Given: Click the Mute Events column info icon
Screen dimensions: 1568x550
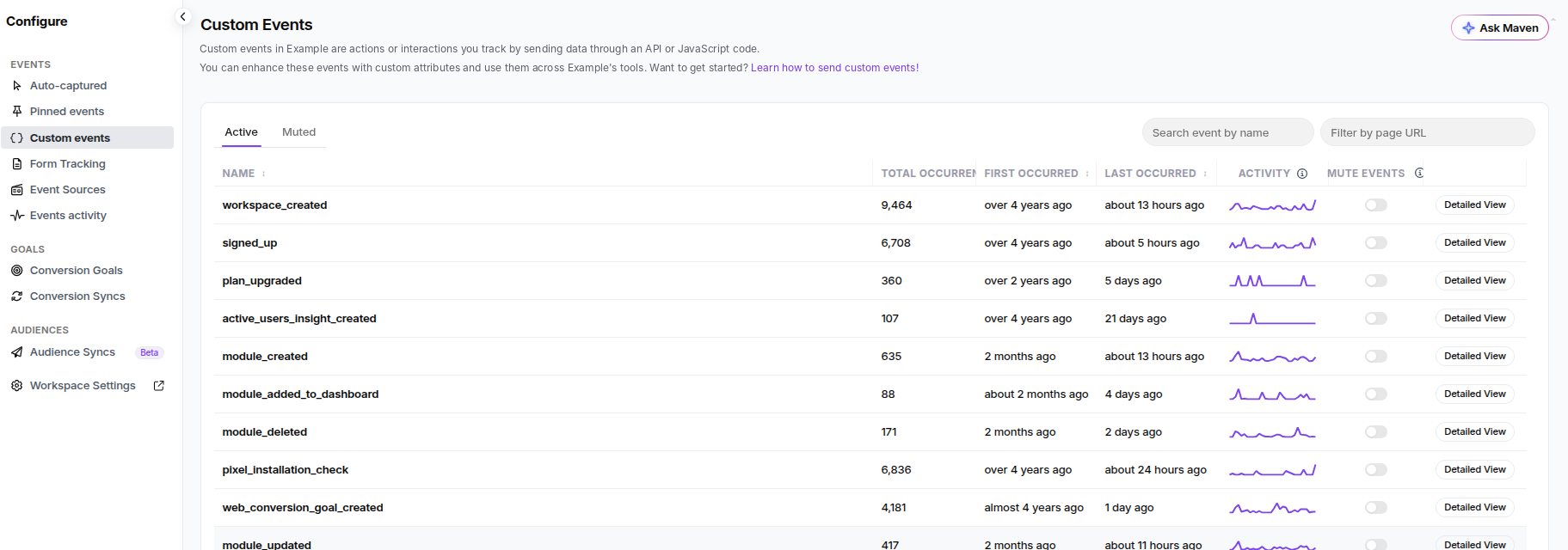Looking at the screenshot, I should click(x=1418, y=174).
